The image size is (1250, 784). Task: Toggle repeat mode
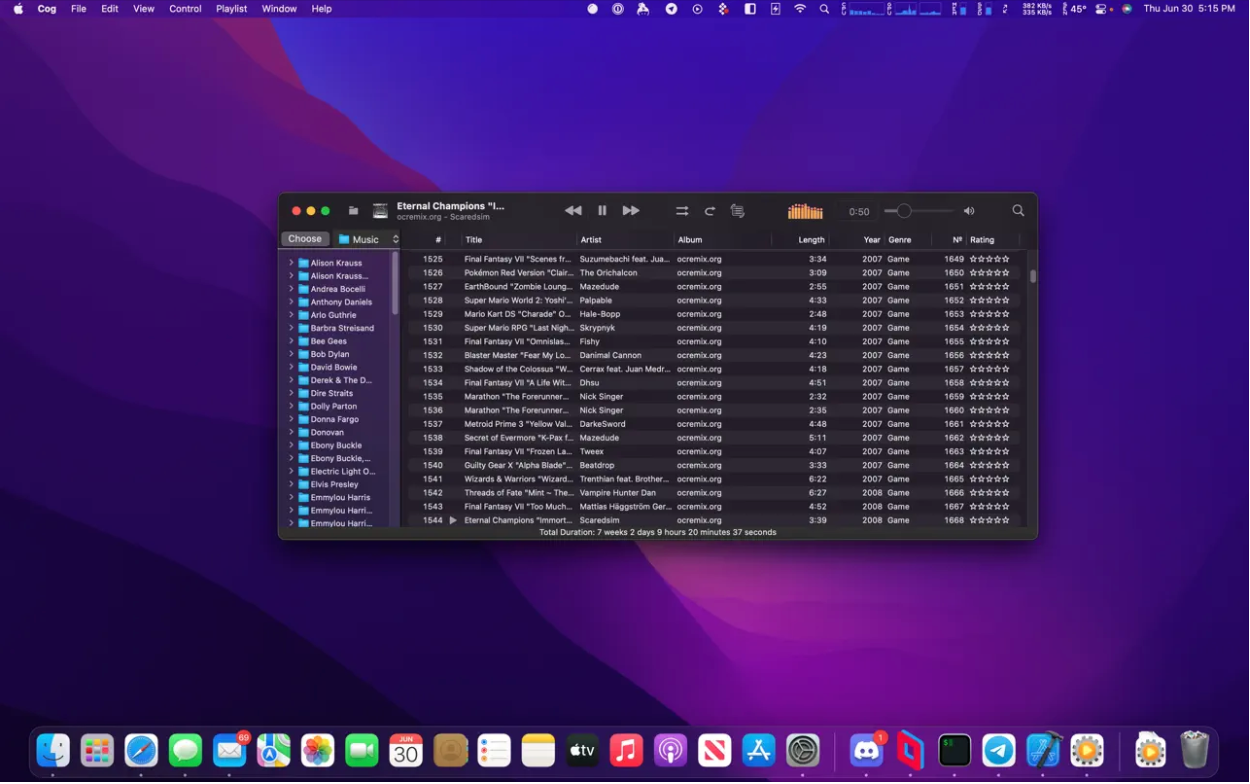[x=710, y=211]
